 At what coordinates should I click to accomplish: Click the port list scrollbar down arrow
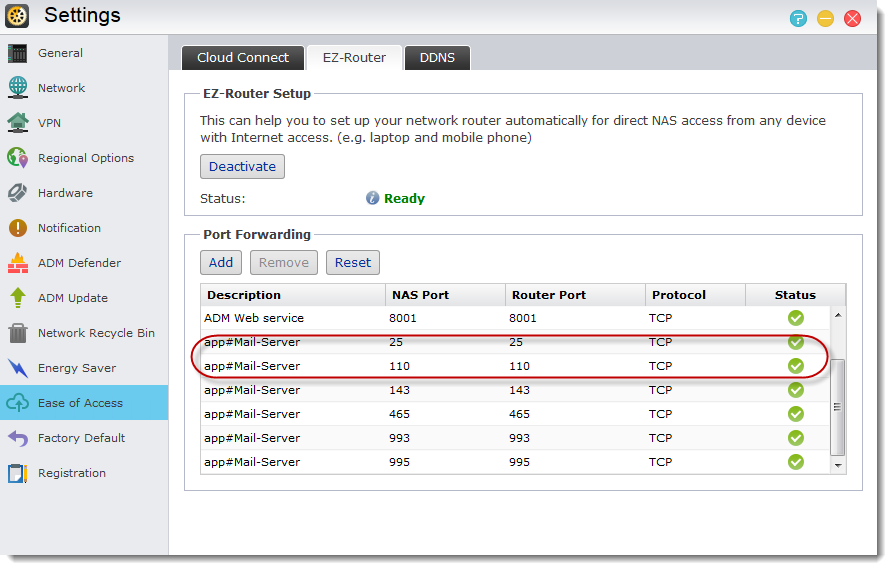click(838, 465)
